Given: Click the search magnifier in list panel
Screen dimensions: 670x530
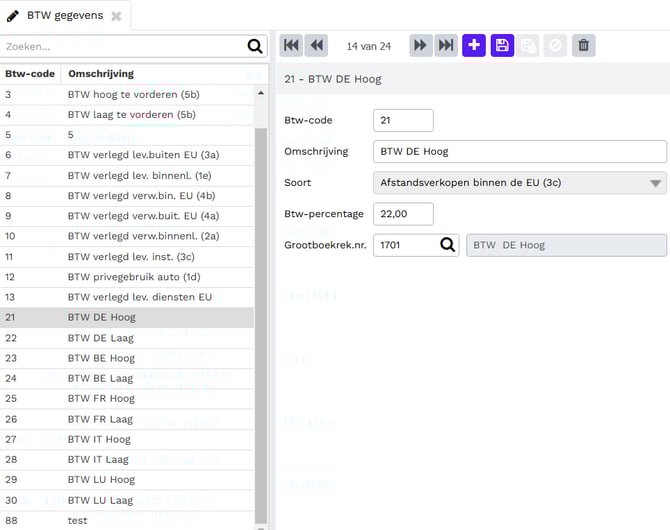Looking at the screenshot, I should coord(255,46).
